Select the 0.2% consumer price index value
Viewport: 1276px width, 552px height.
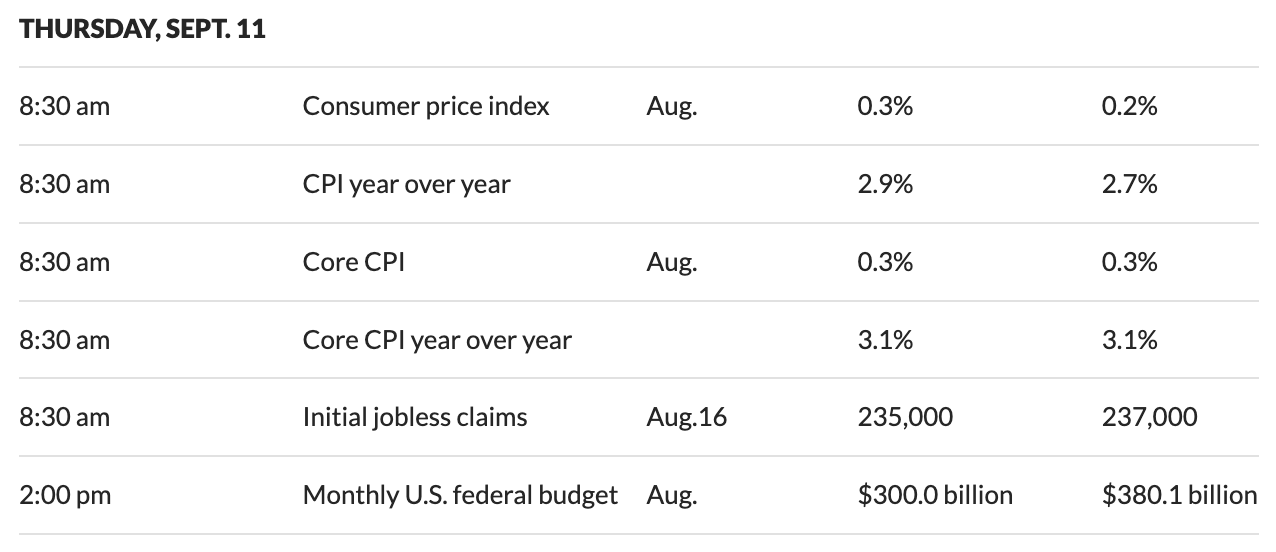coord(1129,106)
